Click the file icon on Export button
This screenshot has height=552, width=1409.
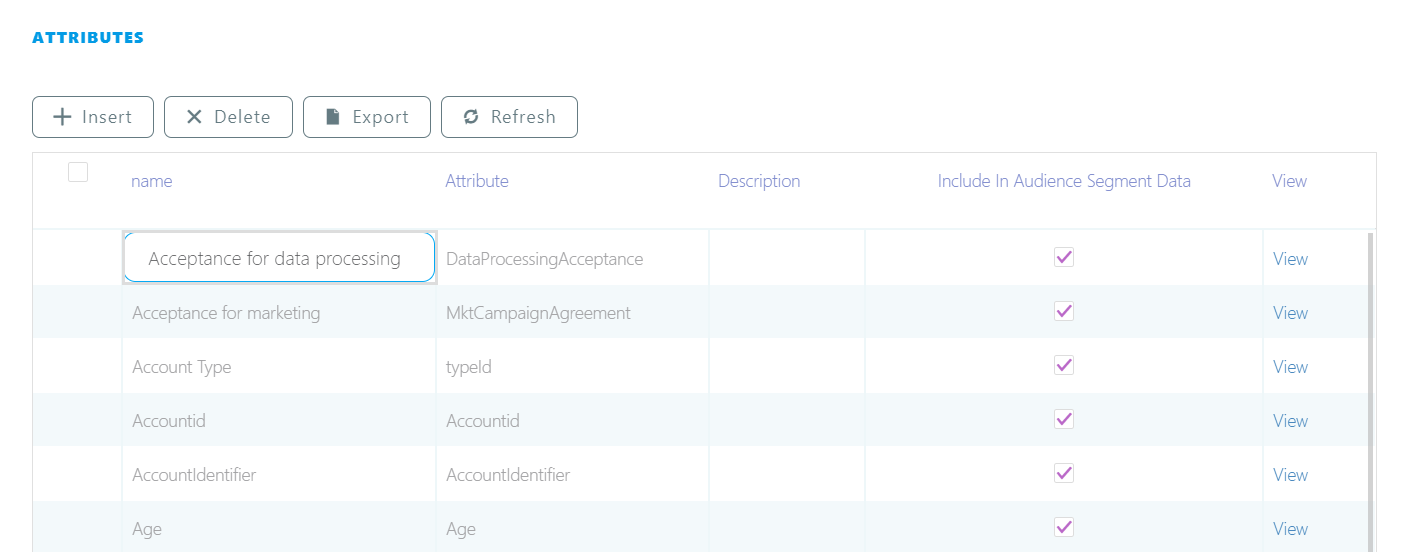tap(333, 117)
